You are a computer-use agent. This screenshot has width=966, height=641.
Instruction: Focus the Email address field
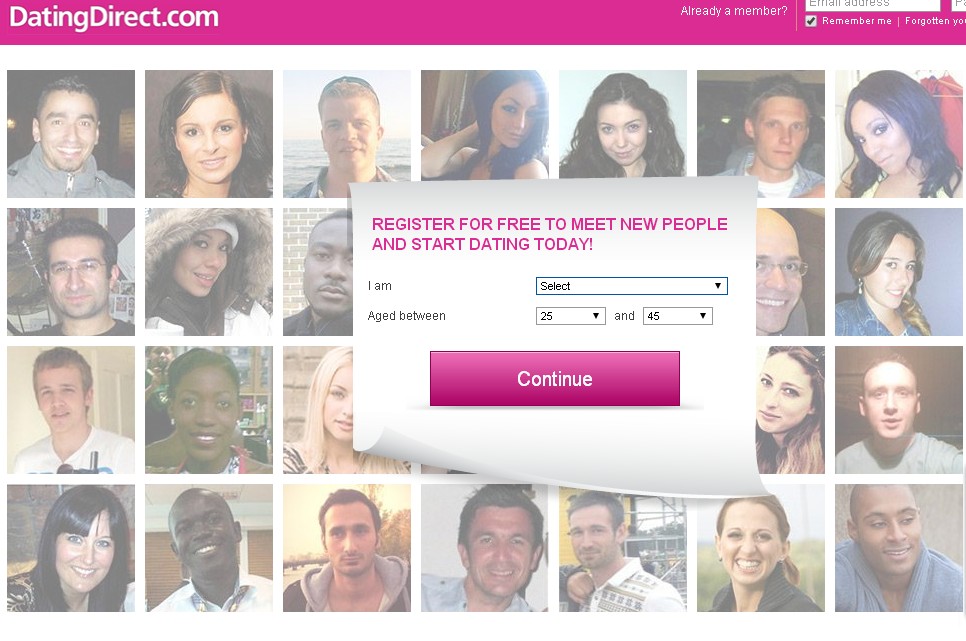click(x=872, y=5)
